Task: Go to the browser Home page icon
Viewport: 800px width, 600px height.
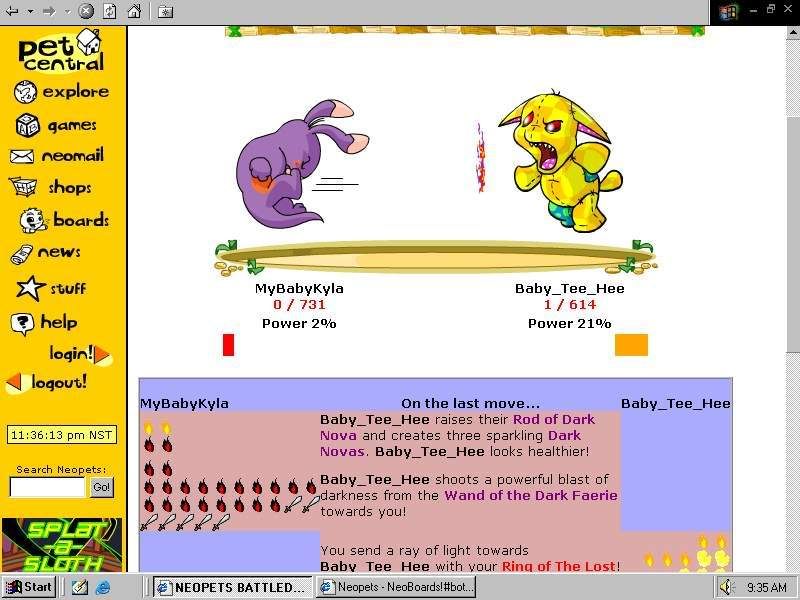Action: tap(134, 11)
